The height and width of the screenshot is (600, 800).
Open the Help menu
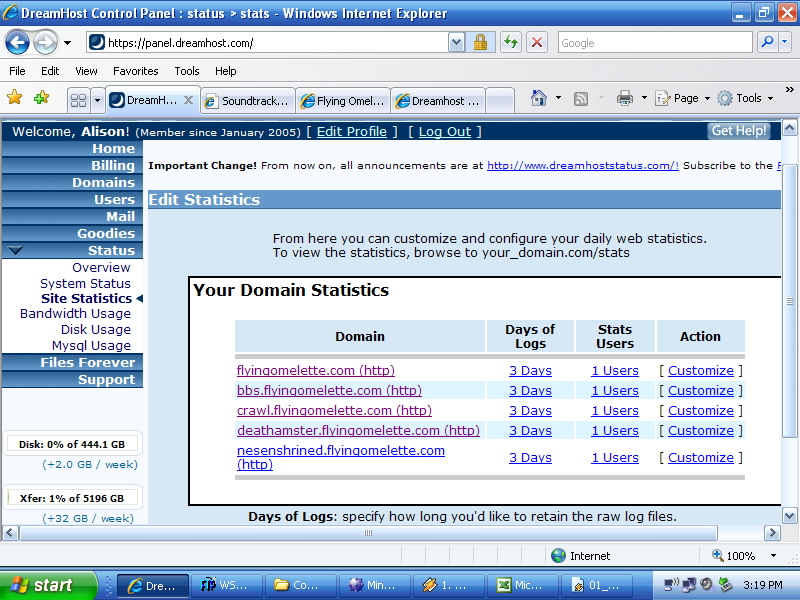pyautogui.click(x=226, y=71)
